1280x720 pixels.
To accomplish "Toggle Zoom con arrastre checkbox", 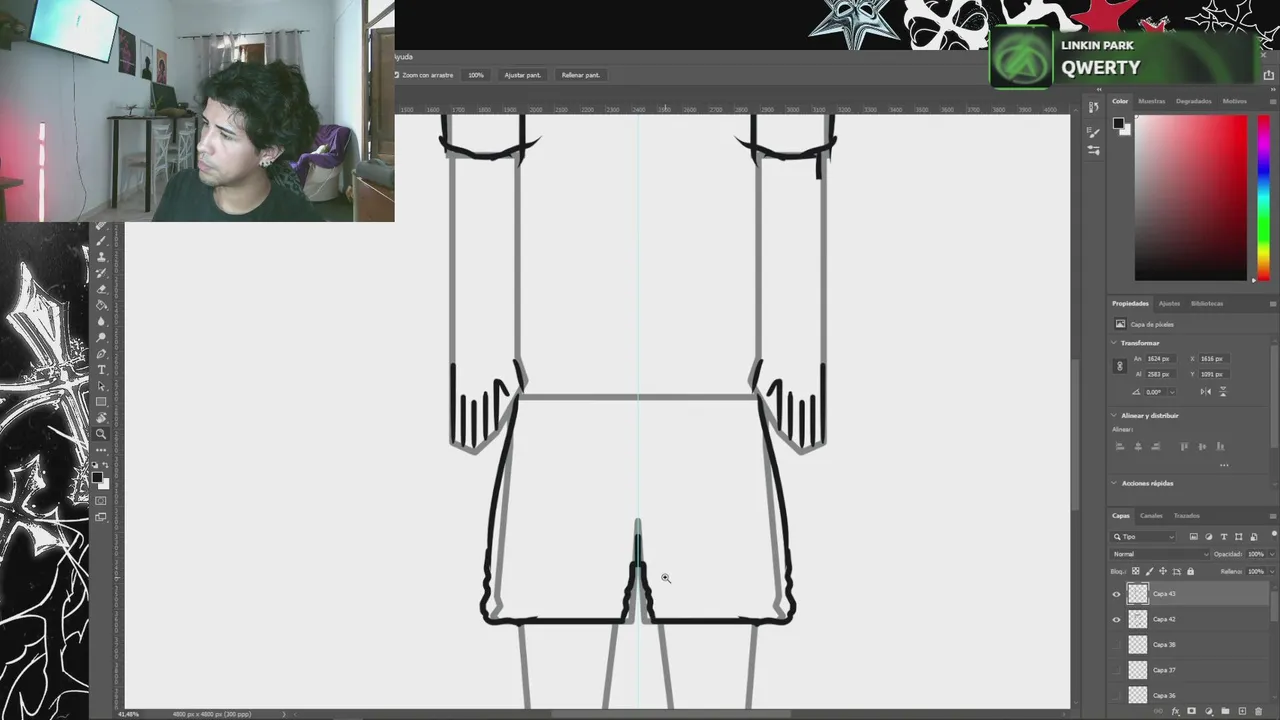I will coord(397,75).
